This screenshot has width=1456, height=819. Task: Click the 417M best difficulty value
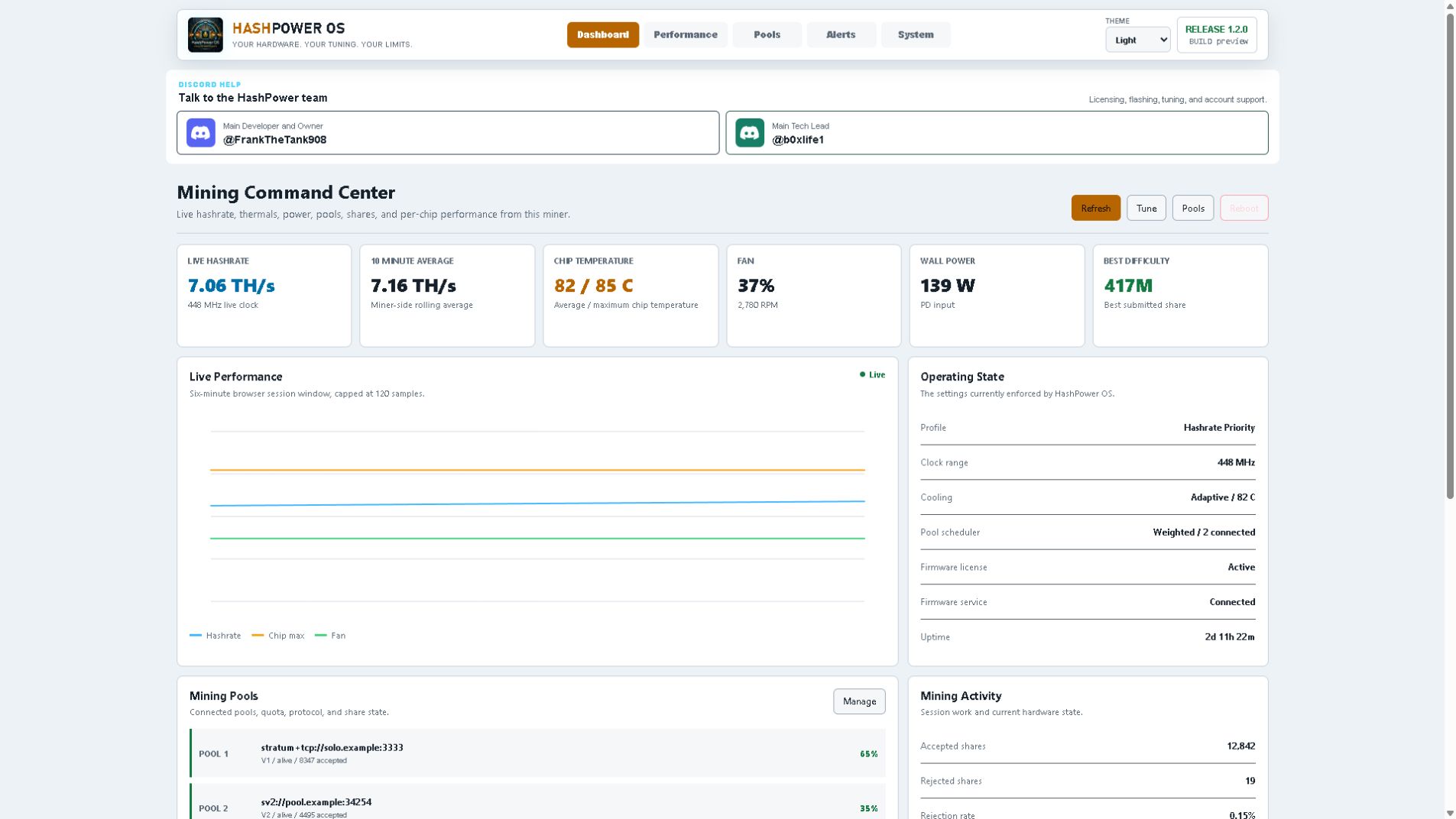pos(1128,286)
